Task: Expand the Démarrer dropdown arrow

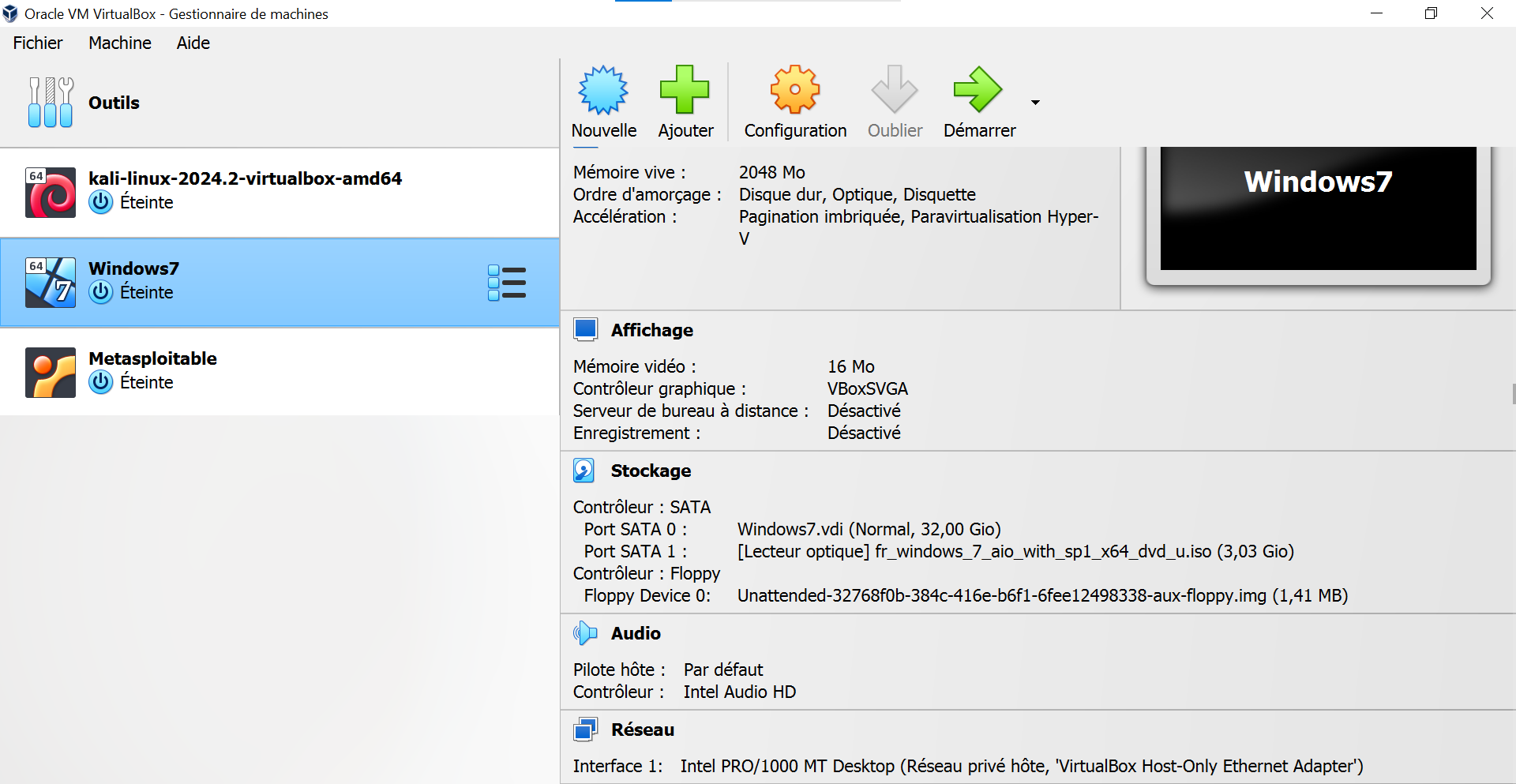Action: 1035,103
